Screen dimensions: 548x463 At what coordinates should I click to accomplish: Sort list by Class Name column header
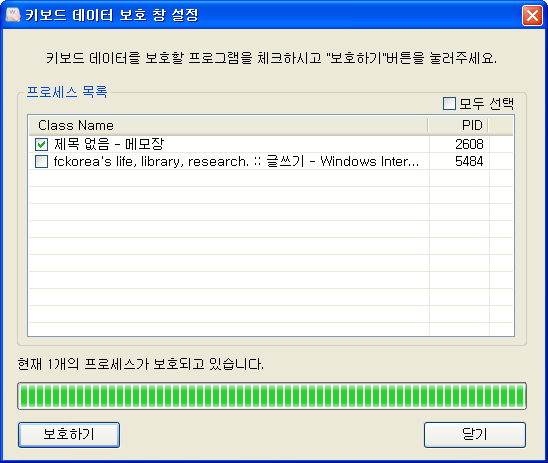[229, 125]
